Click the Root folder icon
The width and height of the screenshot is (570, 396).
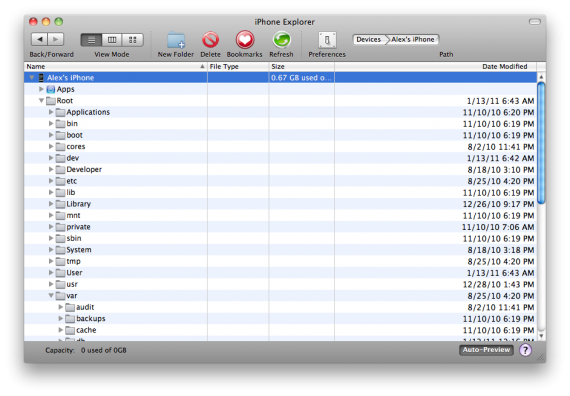tap(51, 101)
